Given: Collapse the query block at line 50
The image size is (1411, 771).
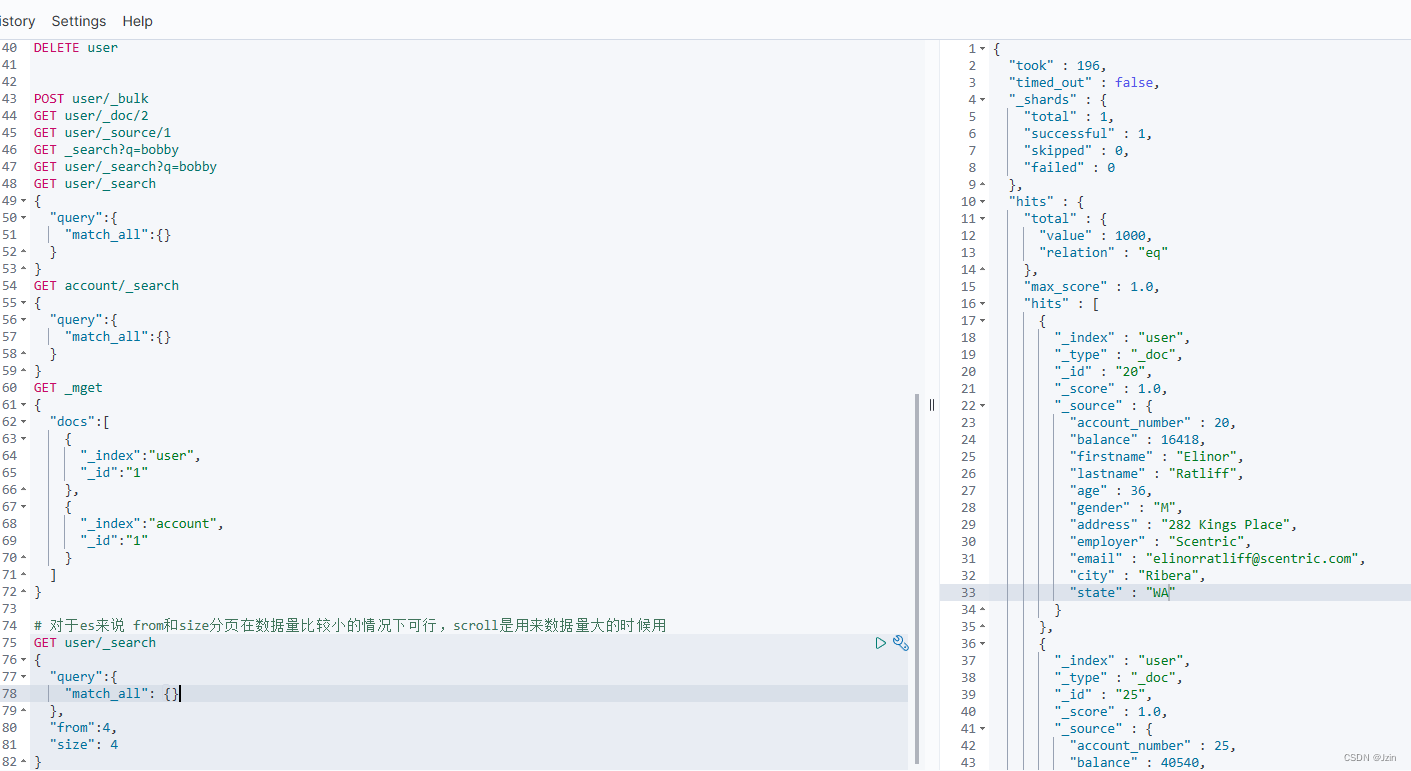Looking at the screenshot, I should [x=24, y=218].
